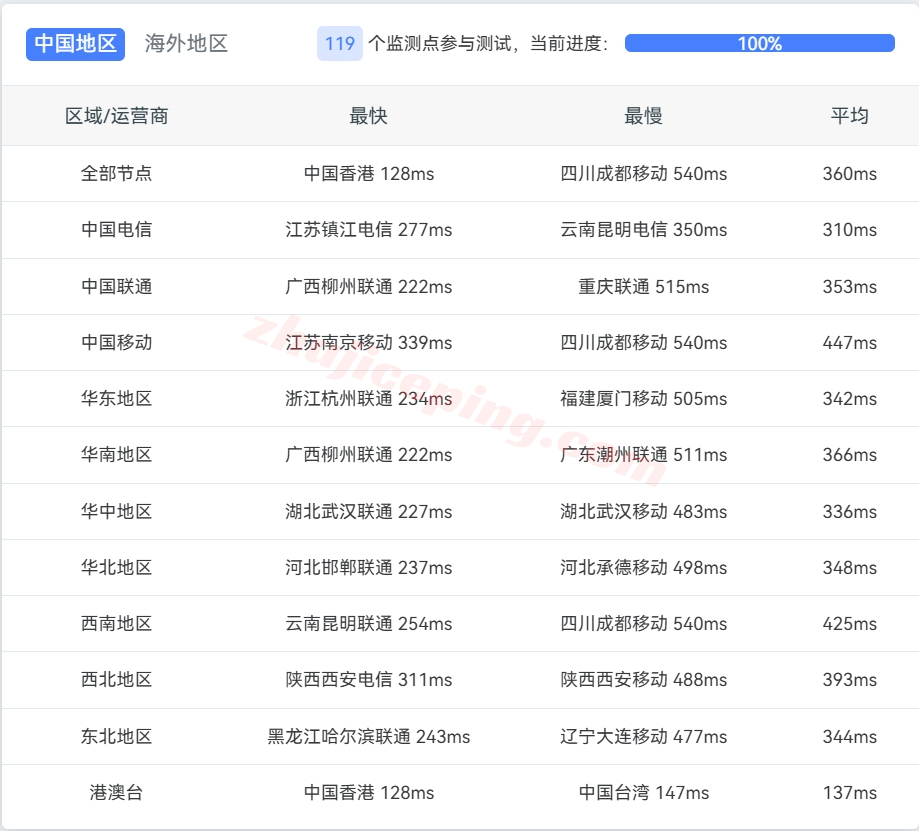Click 福建厦门移动 505ms slowest cell
Image resolution: width=919 pixels, height=831 pixels.
[644, 399]
